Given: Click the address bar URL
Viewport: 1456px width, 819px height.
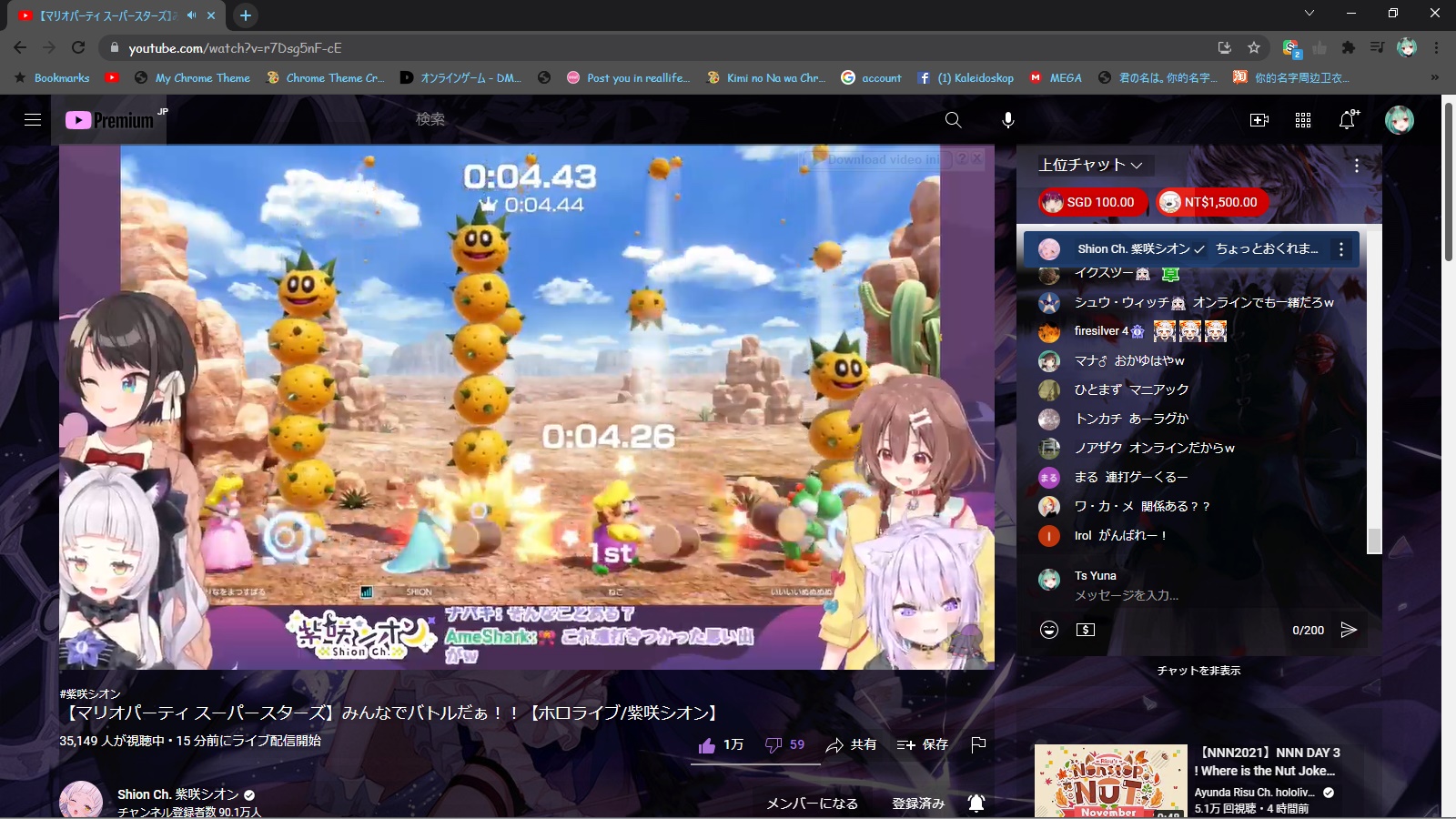Looking at the screenshot, I should pos(235,48).
